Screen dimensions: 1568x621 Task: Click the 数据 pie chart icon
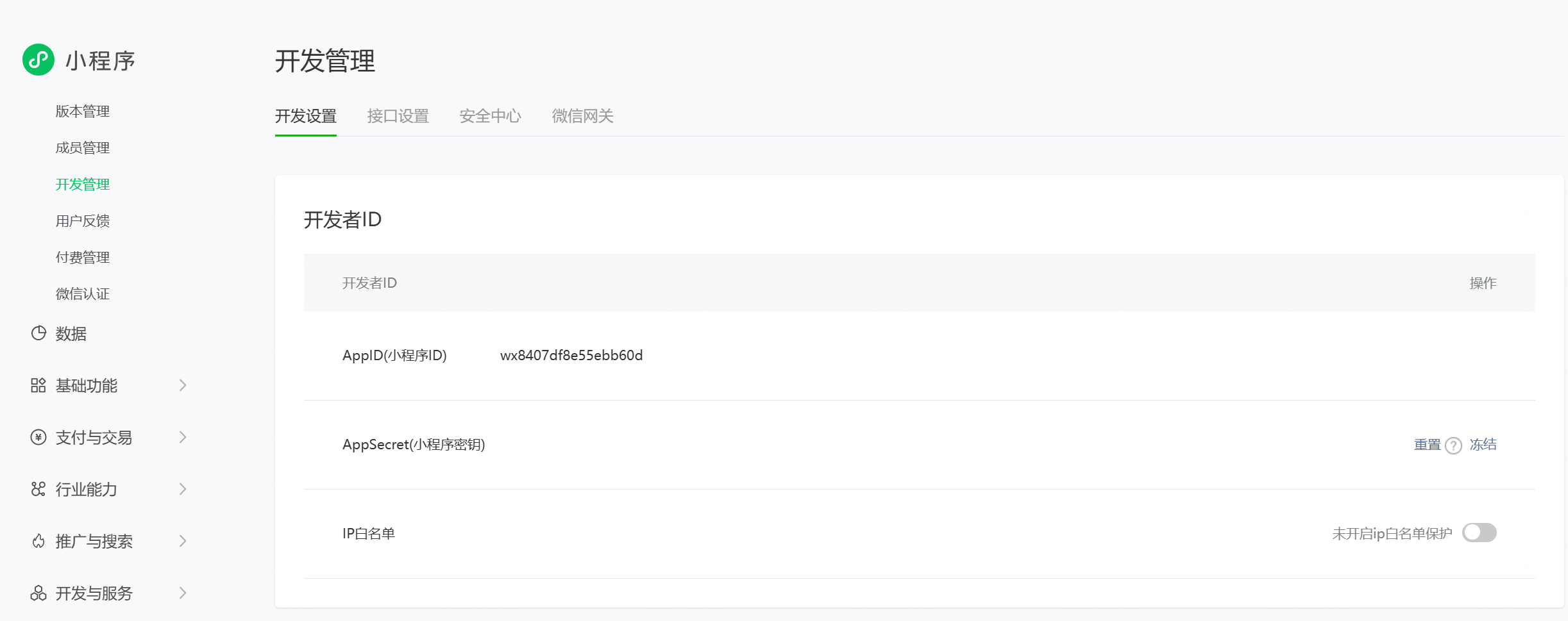click(38, 333)
